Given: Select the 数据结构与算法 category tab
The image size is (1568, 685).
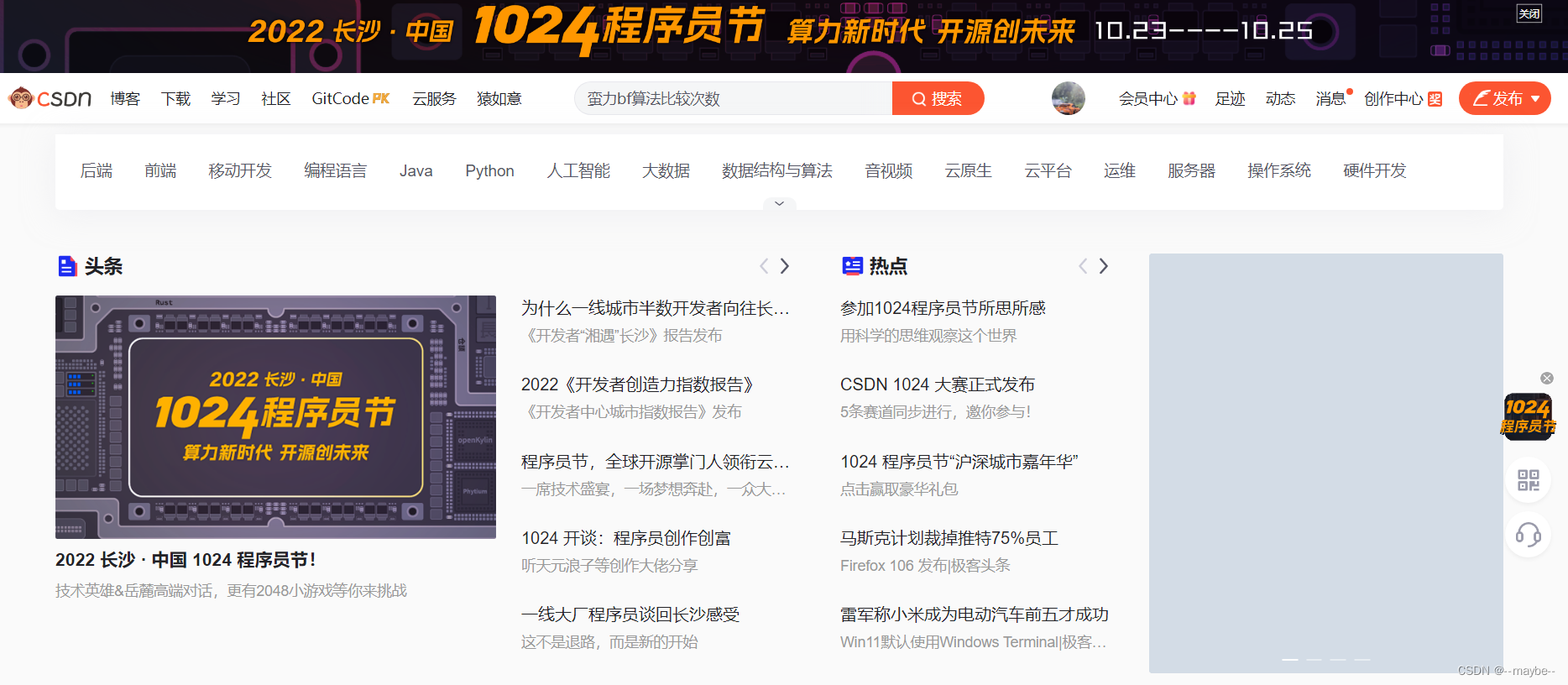Looking at the screenshot, I should click(777, 170).
